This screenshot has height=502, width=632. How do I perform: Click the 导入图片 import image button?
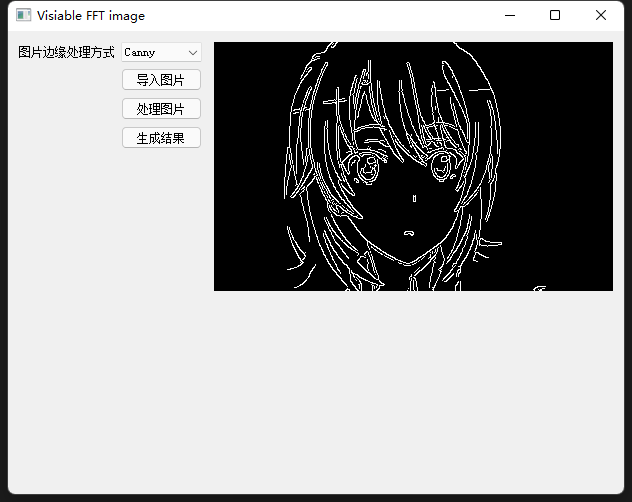[161, 80]
